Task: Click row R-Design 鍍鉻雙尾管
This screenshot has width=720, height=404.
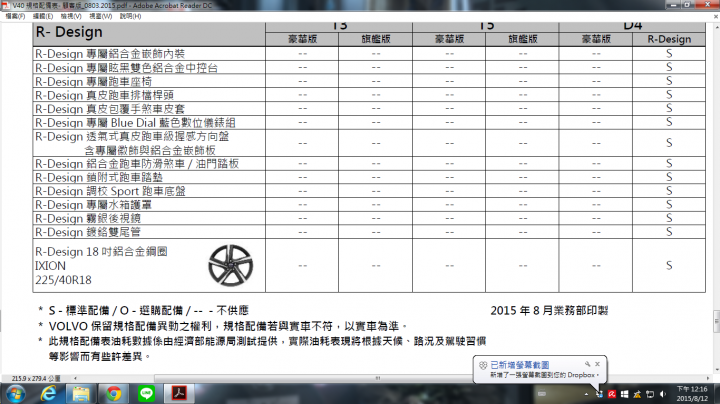Action: 369,232
